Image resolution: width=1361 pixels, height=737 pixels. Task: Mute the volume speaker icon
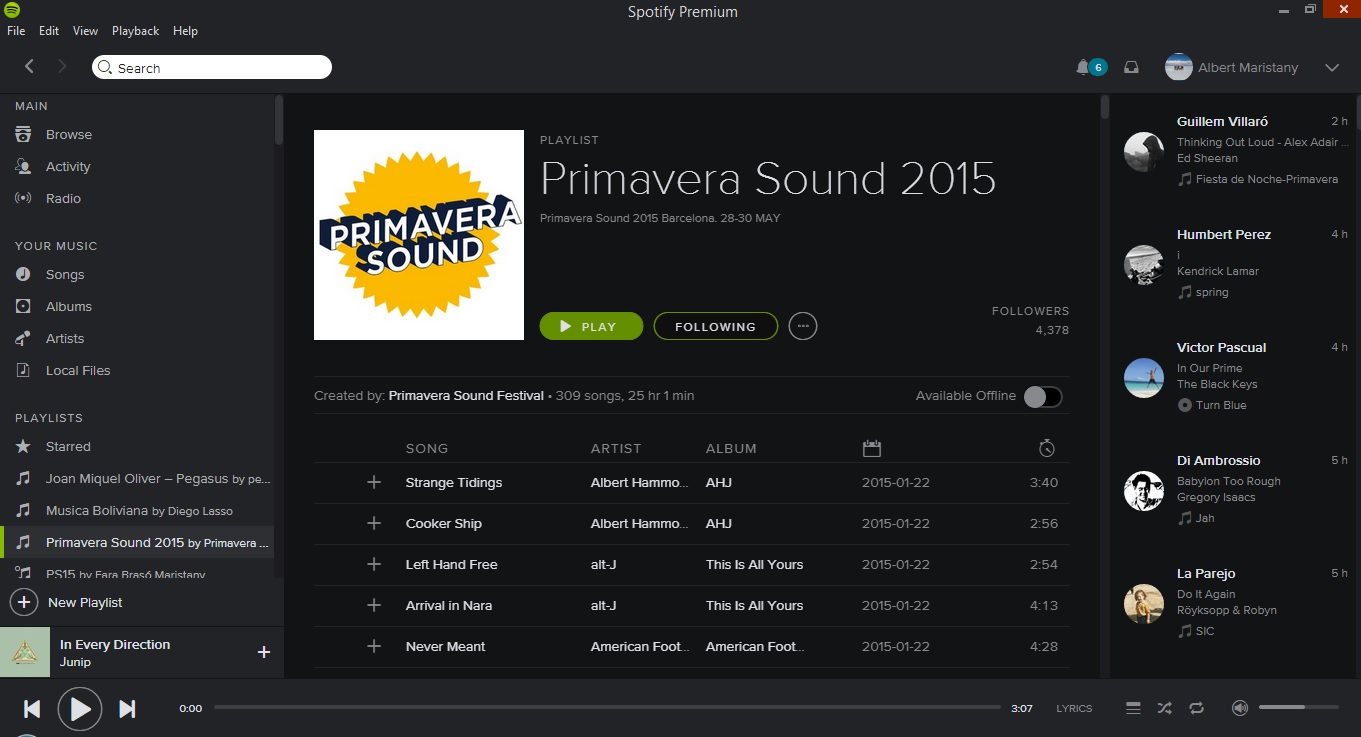[1240, 708]
